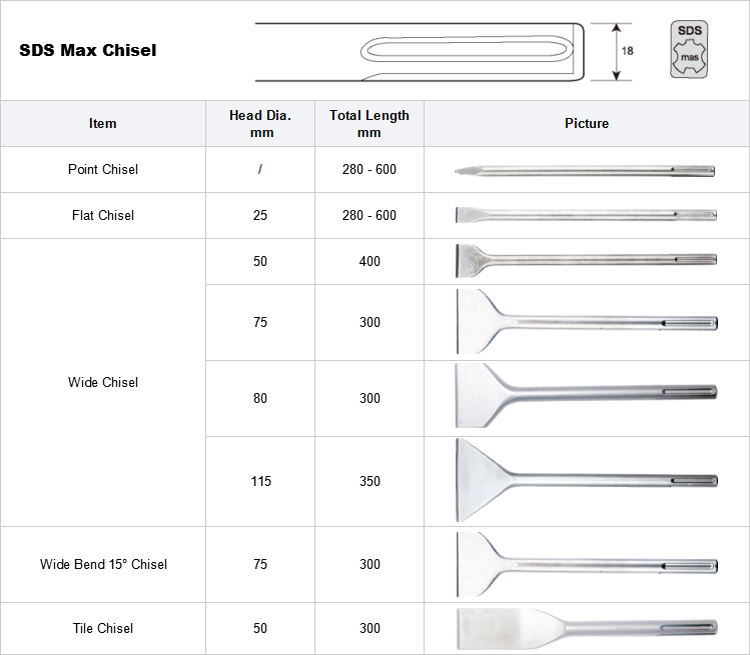
Task: Select the Head Dia. mm column header
Action: [260, 124]
